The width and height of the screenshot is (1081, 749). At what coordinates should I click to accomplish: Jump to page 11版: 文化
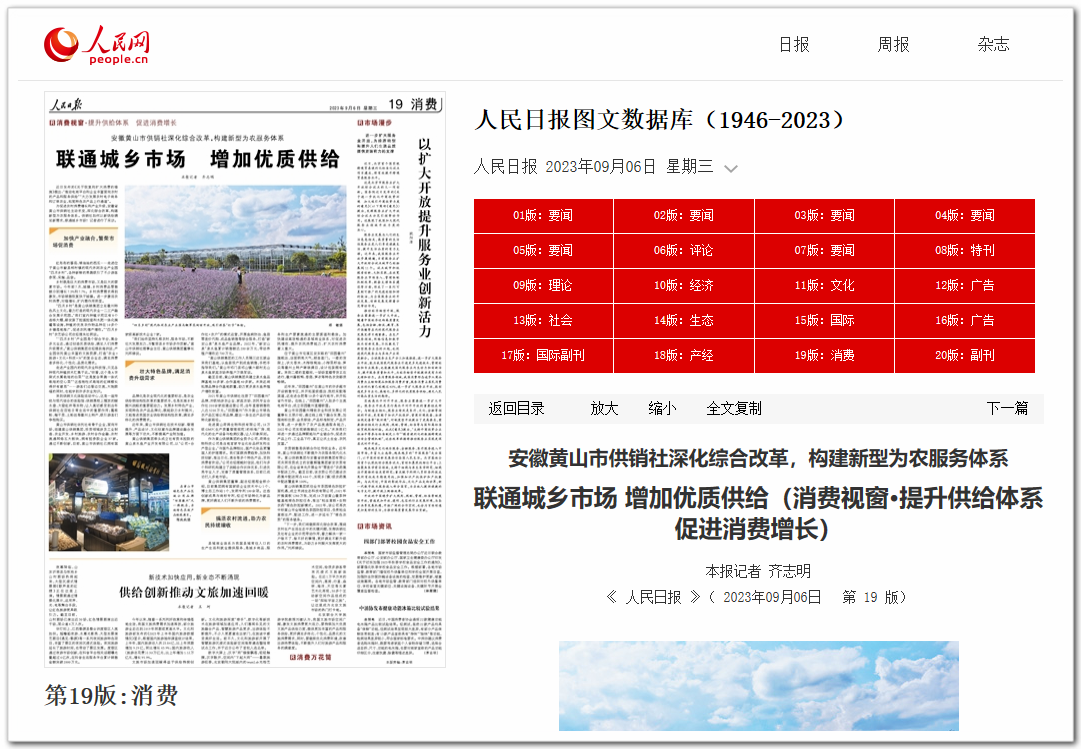pyautogui.click(x=824, y=286)
